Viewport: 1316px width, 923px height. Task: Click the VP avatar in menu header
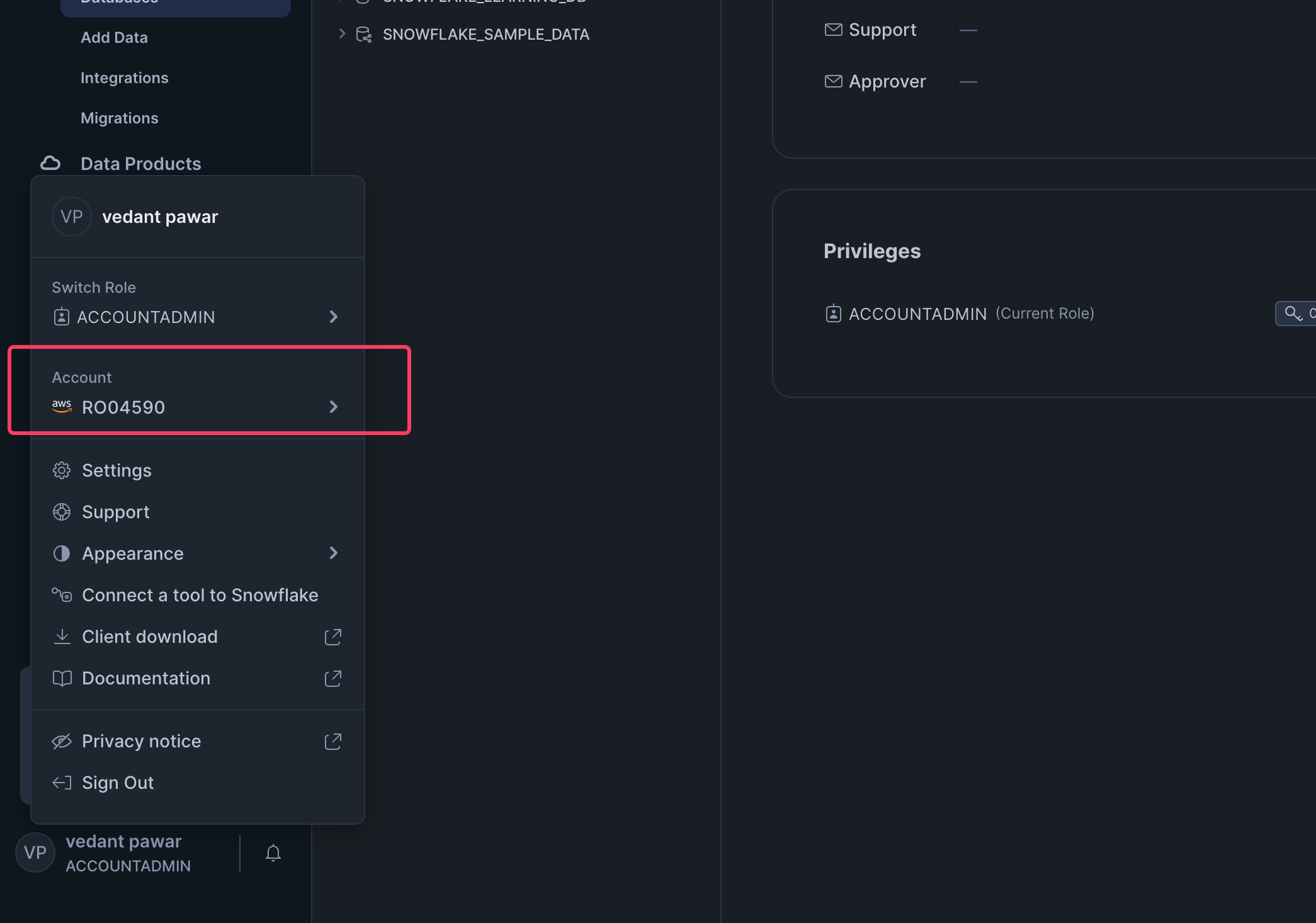coord(72,217)
